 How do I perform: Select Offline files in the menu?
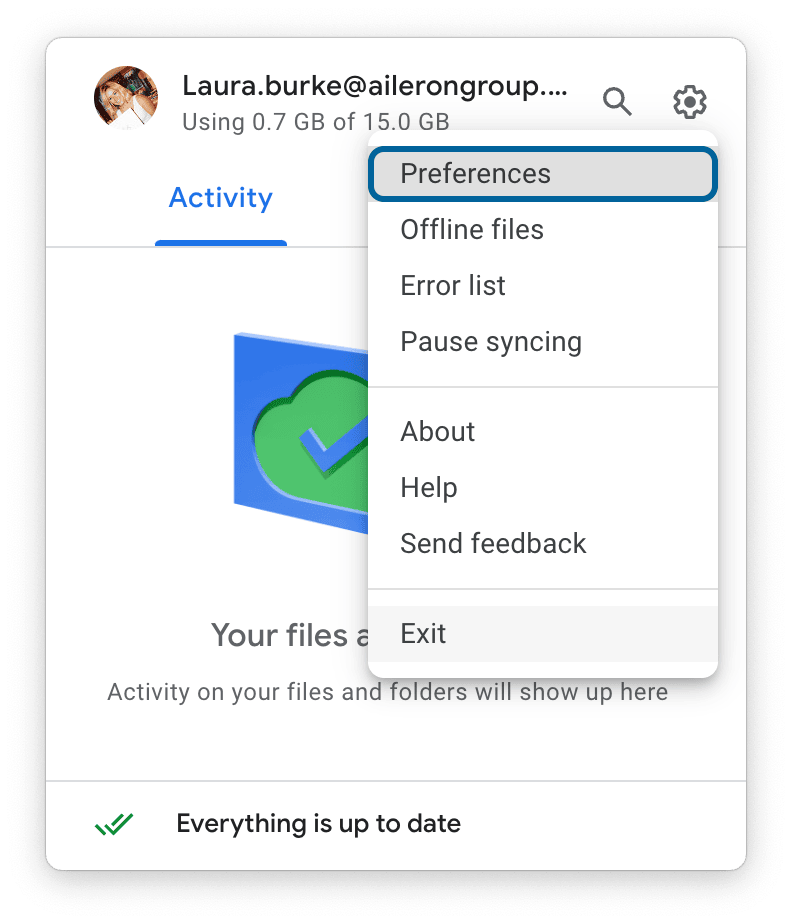coord(472,230)
